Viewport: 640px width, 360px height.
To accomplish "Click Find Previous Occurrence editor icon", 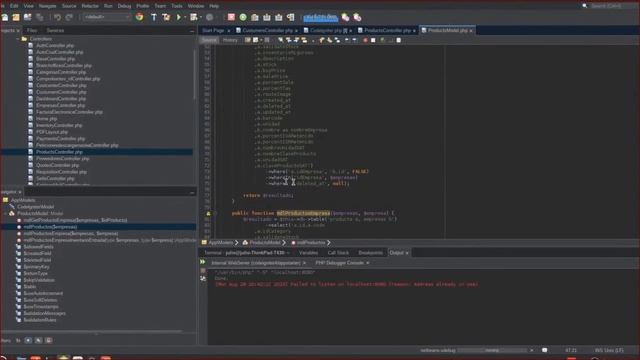I will point(289,40).
